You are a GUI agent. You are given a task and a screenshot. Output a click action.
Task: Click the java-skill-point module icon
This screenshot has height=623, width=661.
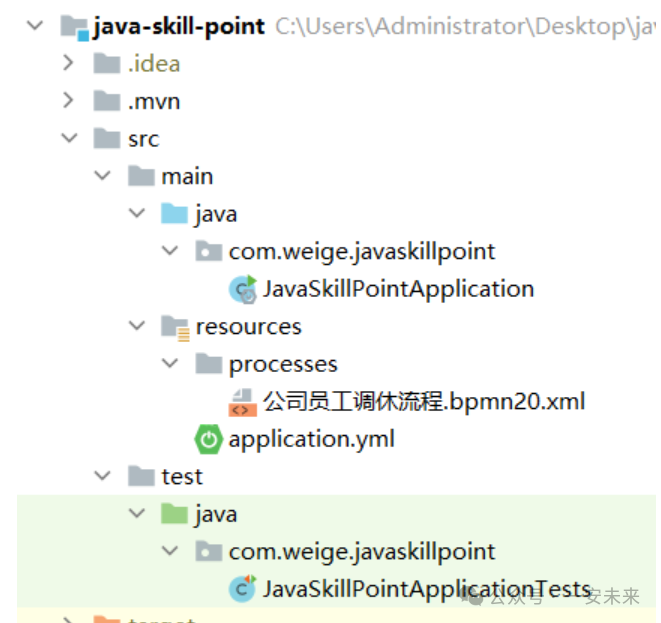coord(74,26)
